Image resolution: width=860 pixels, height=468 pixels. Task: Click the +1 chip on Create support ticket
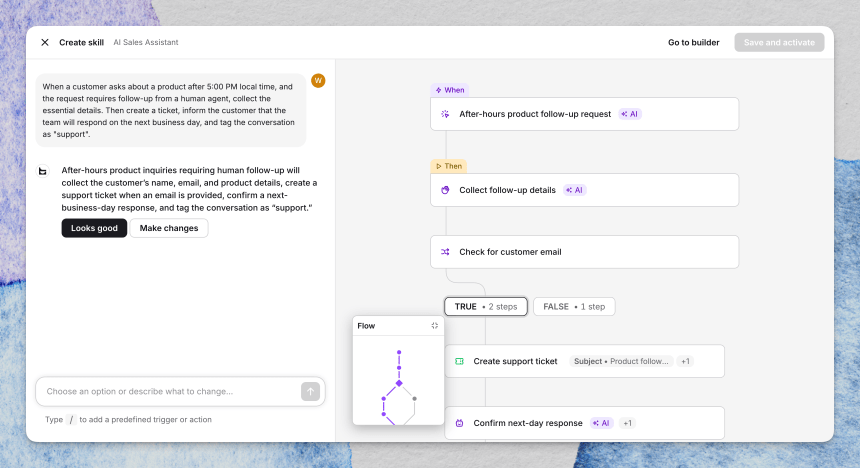tap(685, 361)
